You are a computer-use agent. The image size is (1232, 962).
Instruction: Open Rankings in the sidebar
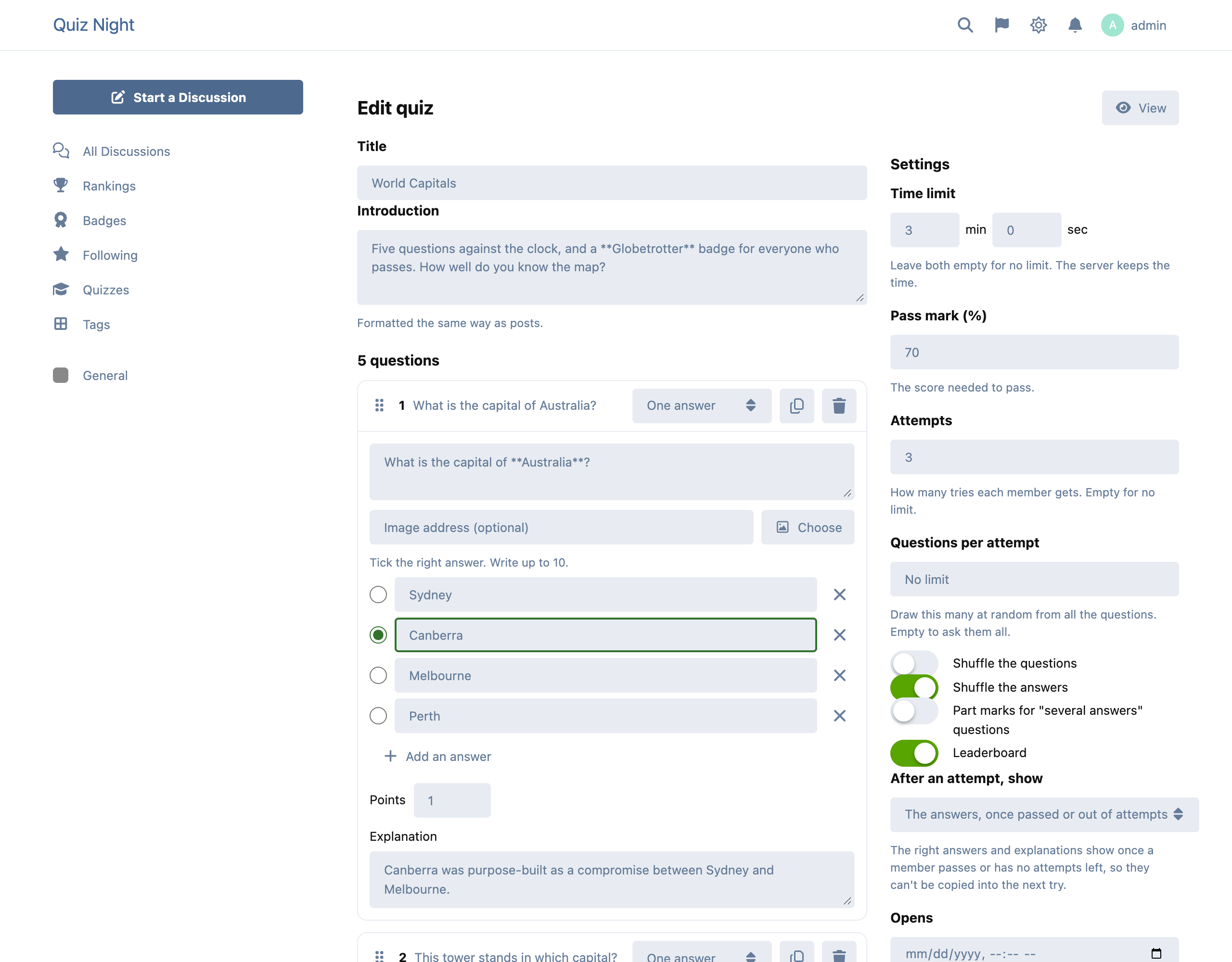109,186
